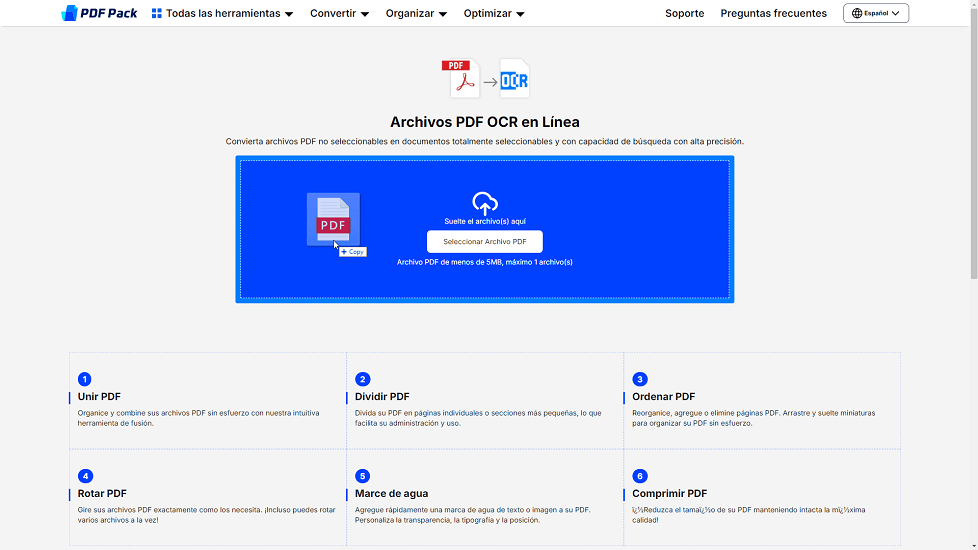This screenshot has height=550, width=978.
Task: Click the number 5 circle badge
Action: point(362,476)
